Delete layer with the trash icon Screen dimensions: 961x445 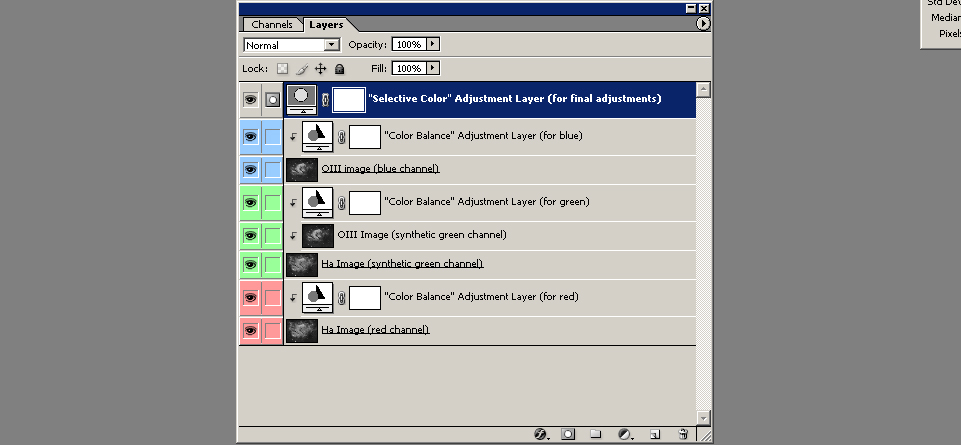click(x=683, y=435)
